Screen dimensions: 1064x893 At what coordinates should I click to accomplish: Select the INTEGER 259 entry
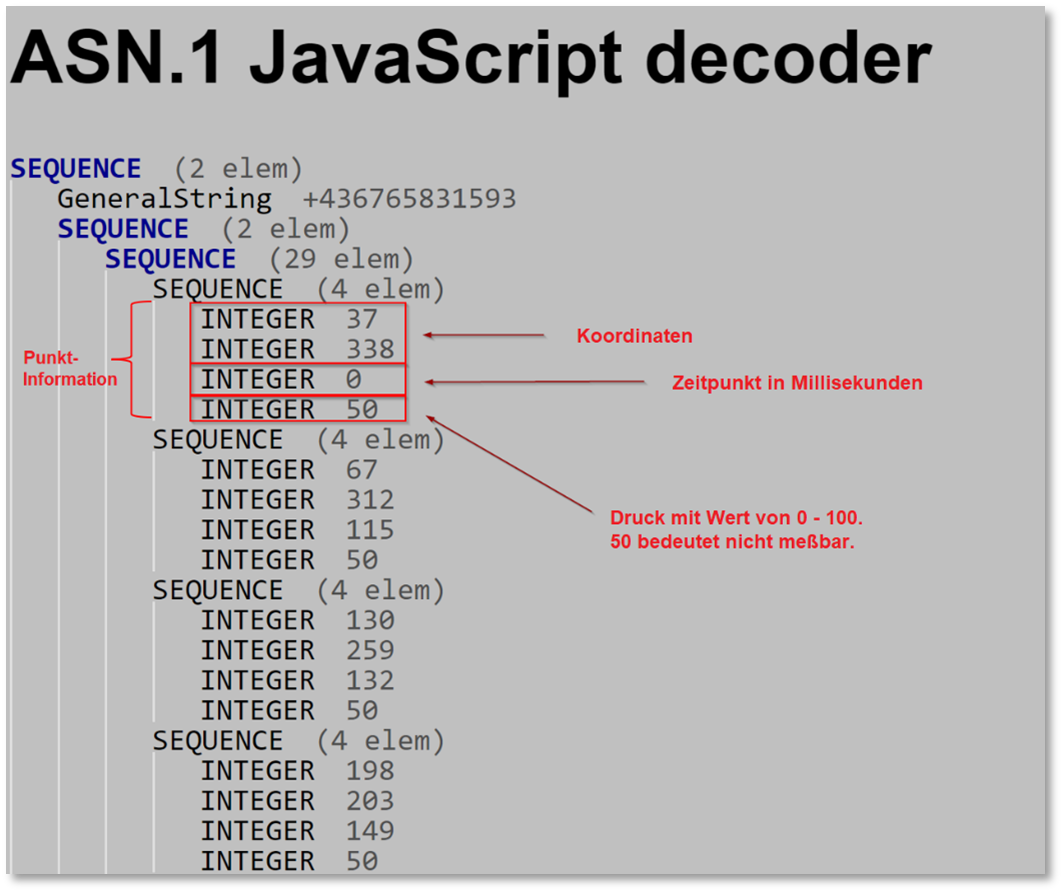pyautogui.click(x=297, y=650)
